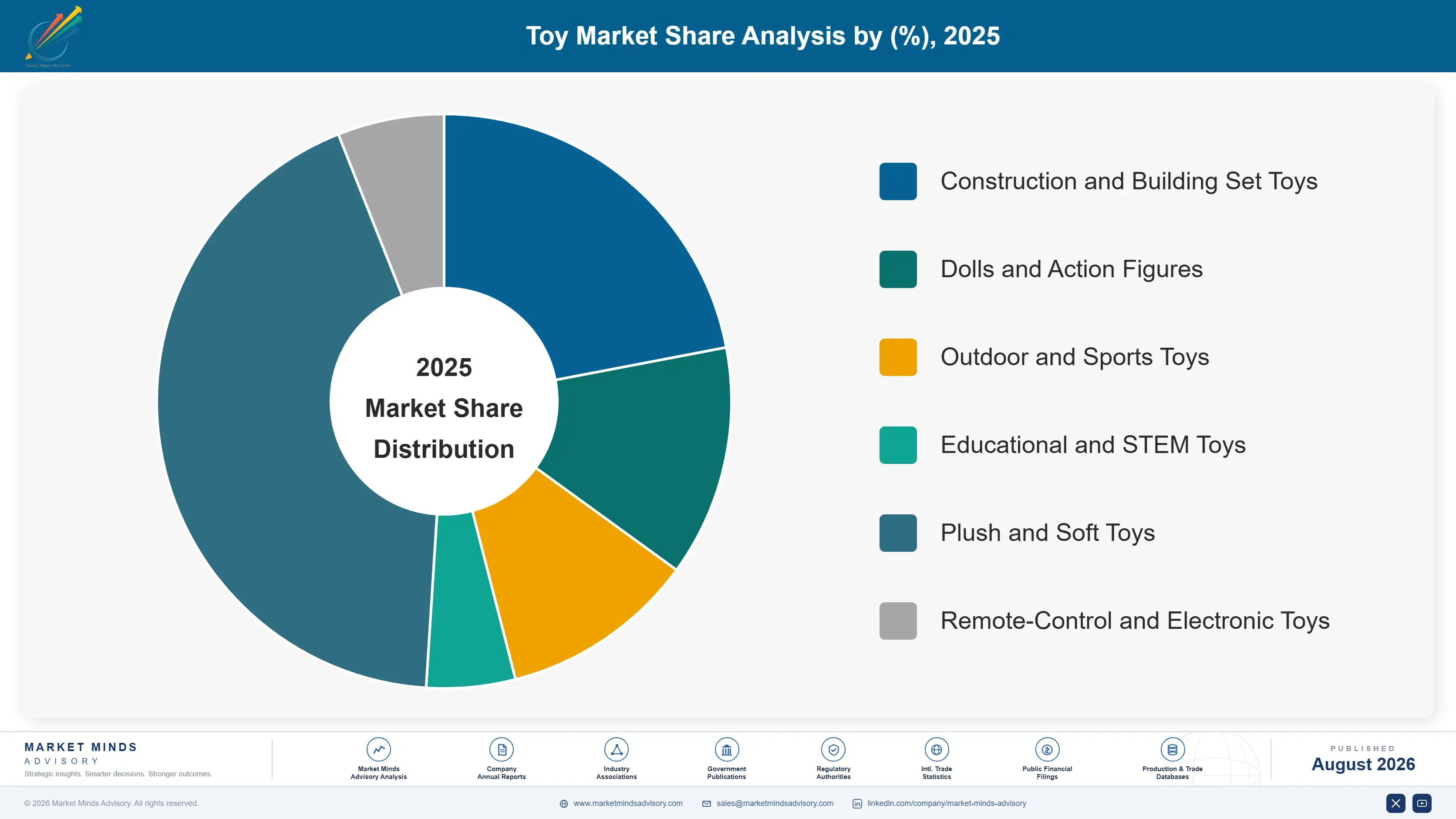Click the 'Construction and Building Set Toys' legend label
The height and width of the screenshot is (819, 1456).
coord(1129,181)
